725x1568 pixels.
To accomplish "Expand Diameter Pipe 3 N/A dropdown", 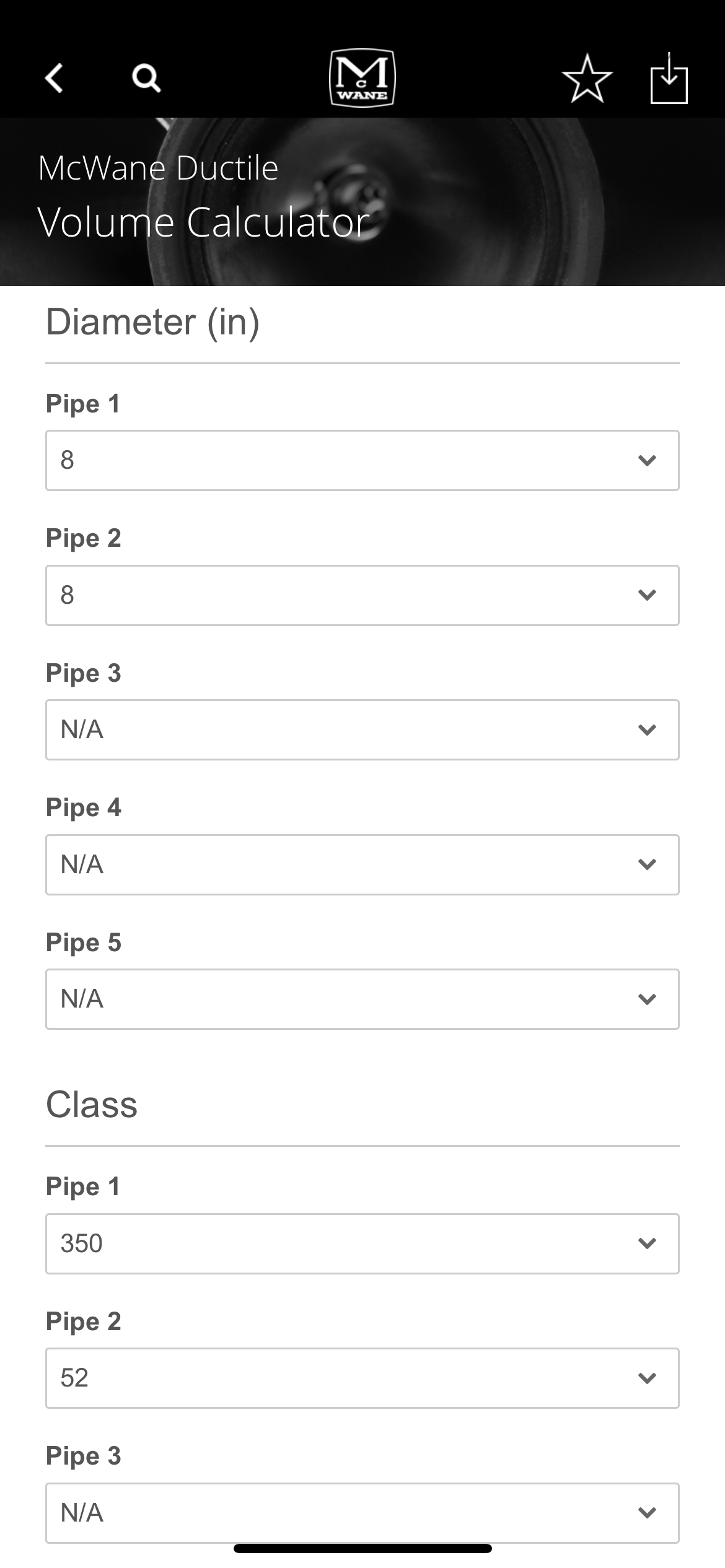I will pyautogui.click(x=362, y=730).
